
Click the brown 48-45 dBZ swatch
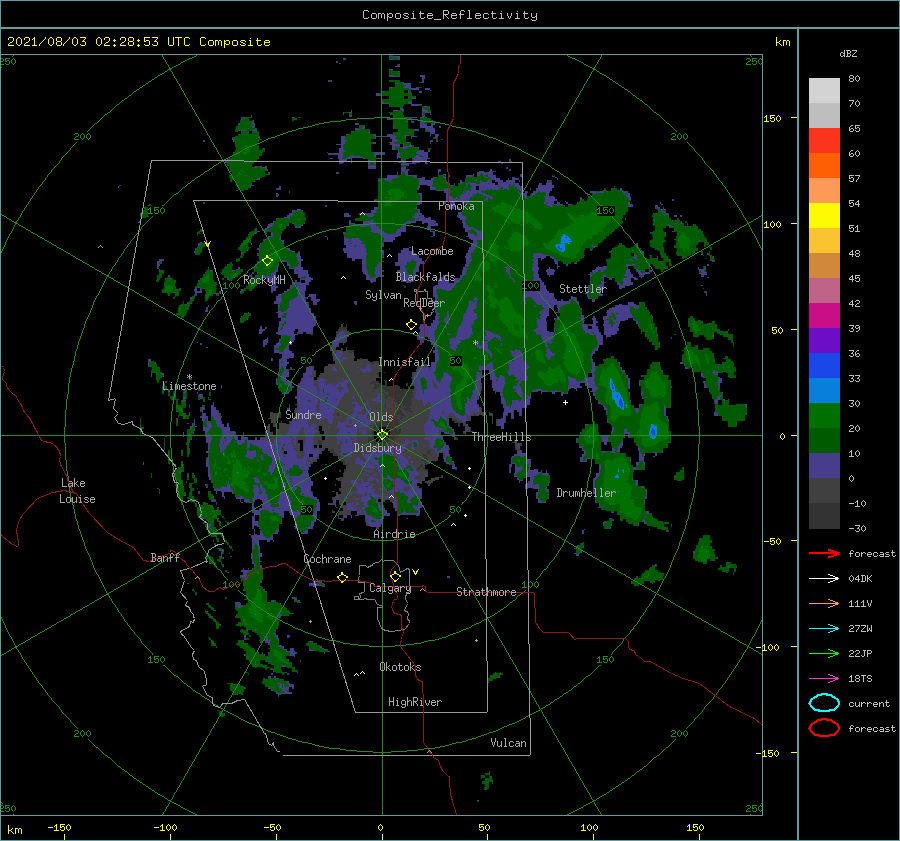[824, 266]
